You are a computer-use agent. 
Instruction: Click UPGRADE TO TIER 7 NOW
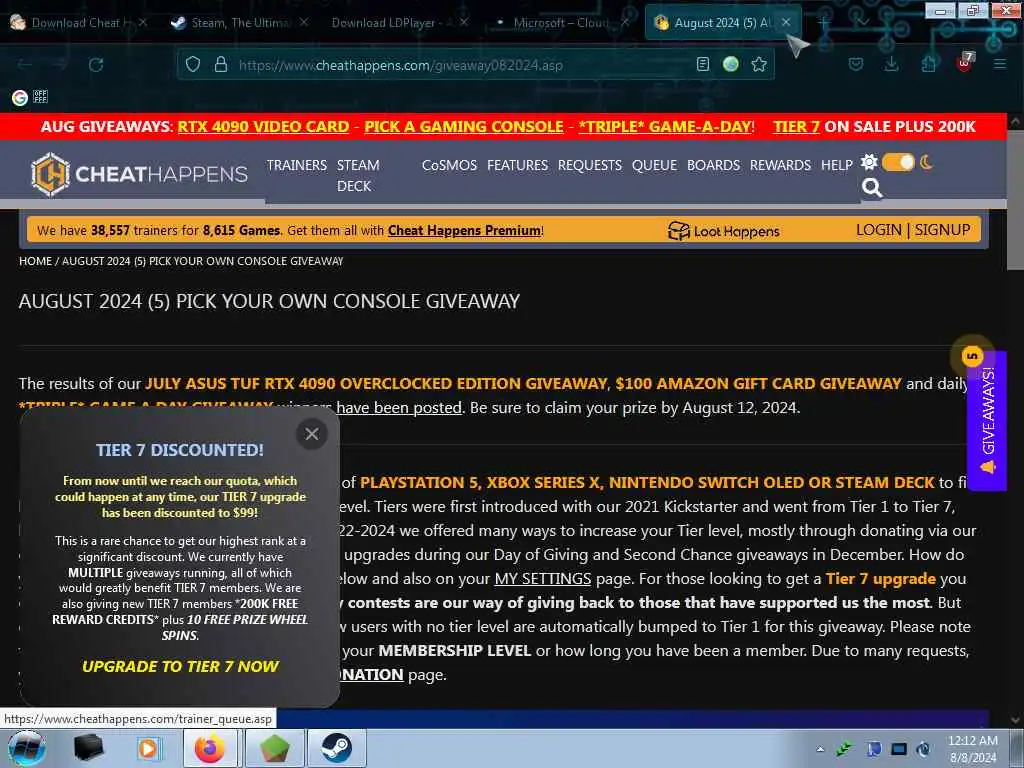point(180,667)
